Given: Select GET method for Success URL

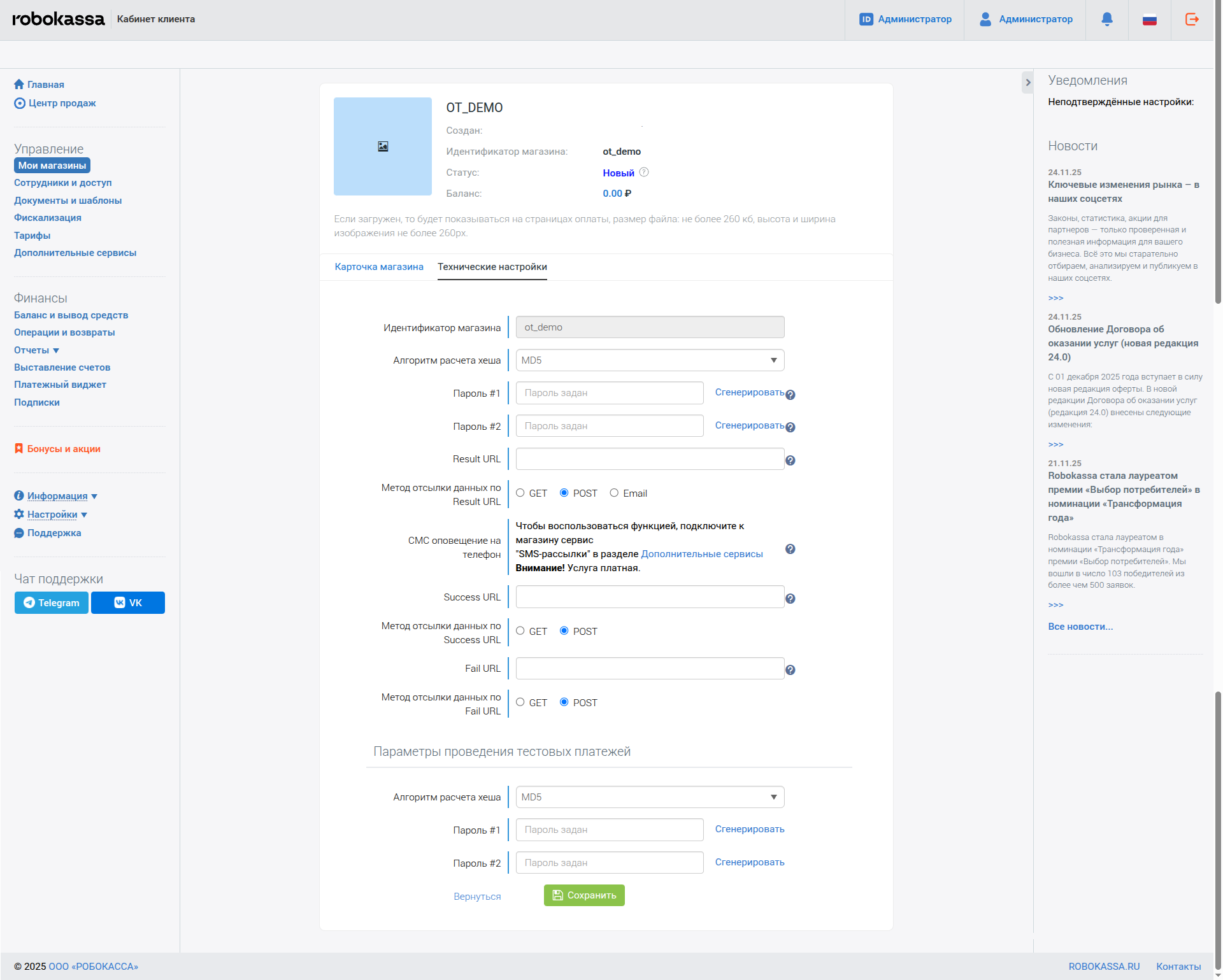Looking at the screenshot, I should click(520, 631).
